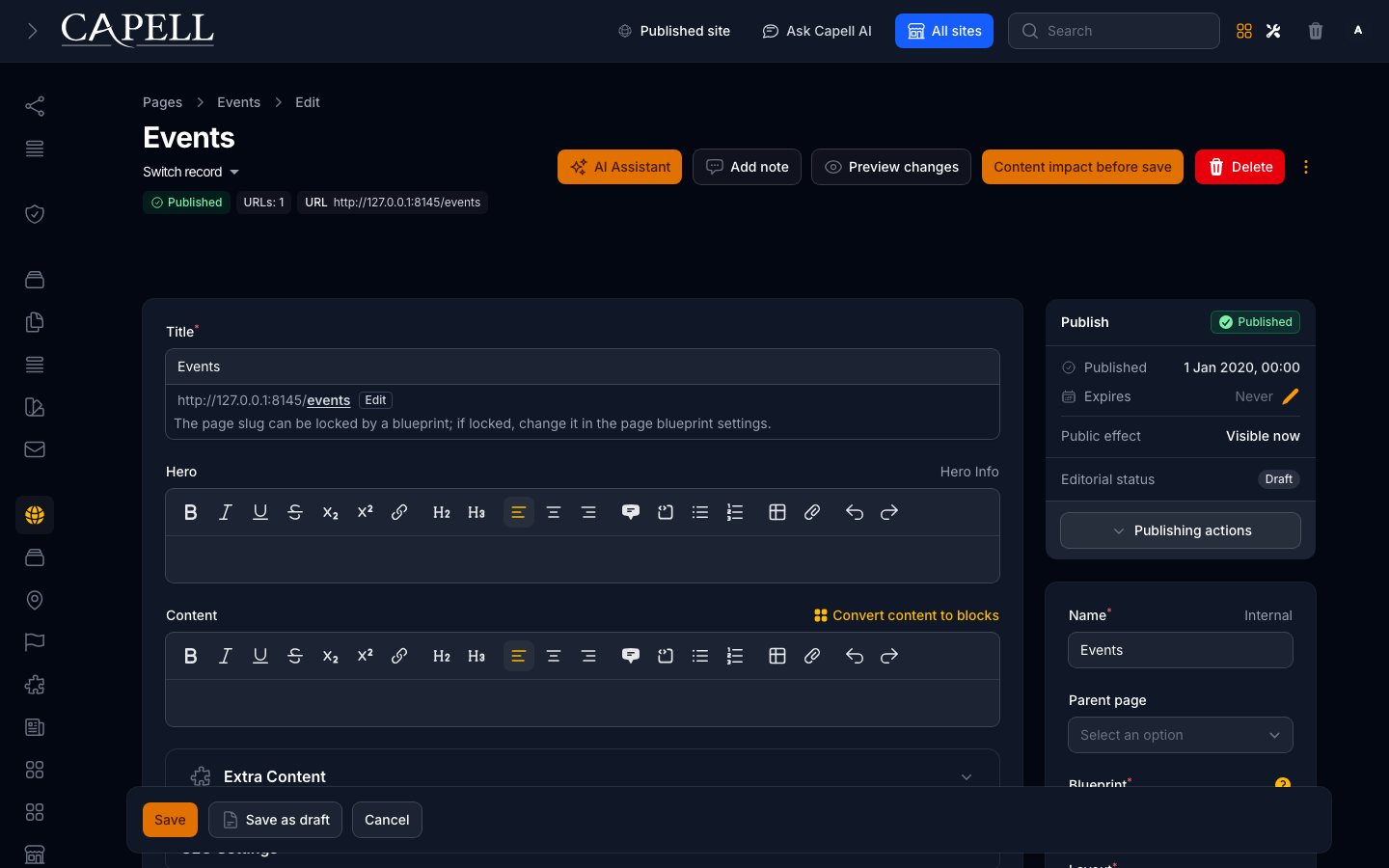
Task: Click the All sites button
Action: (x=944, y=31)
